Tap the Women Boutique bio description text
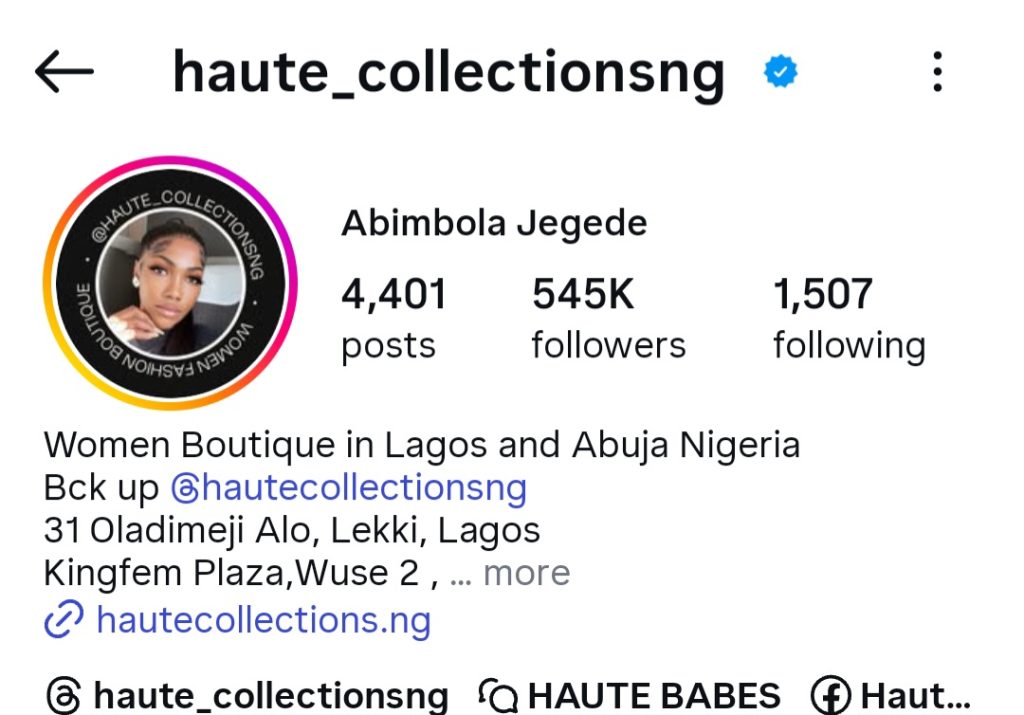Image resolution: width=1024 pixels, height=715 pixels. 422,446
